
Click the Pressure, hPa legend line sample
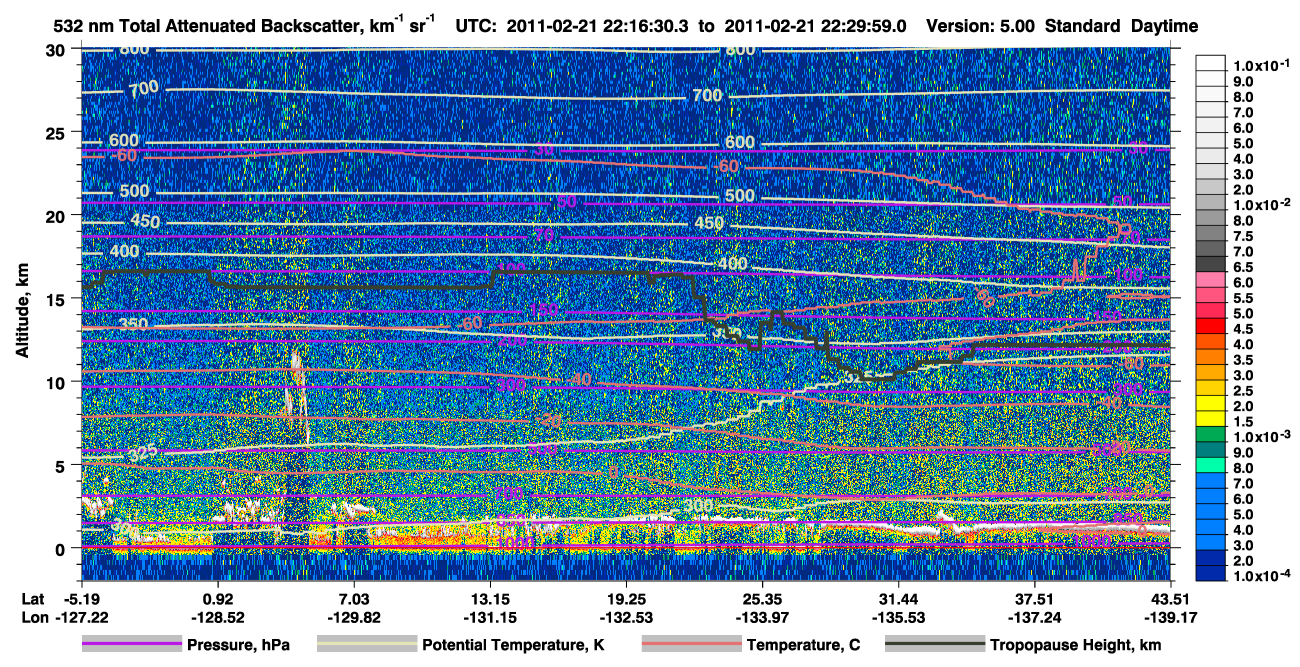(x=132, y=645)
